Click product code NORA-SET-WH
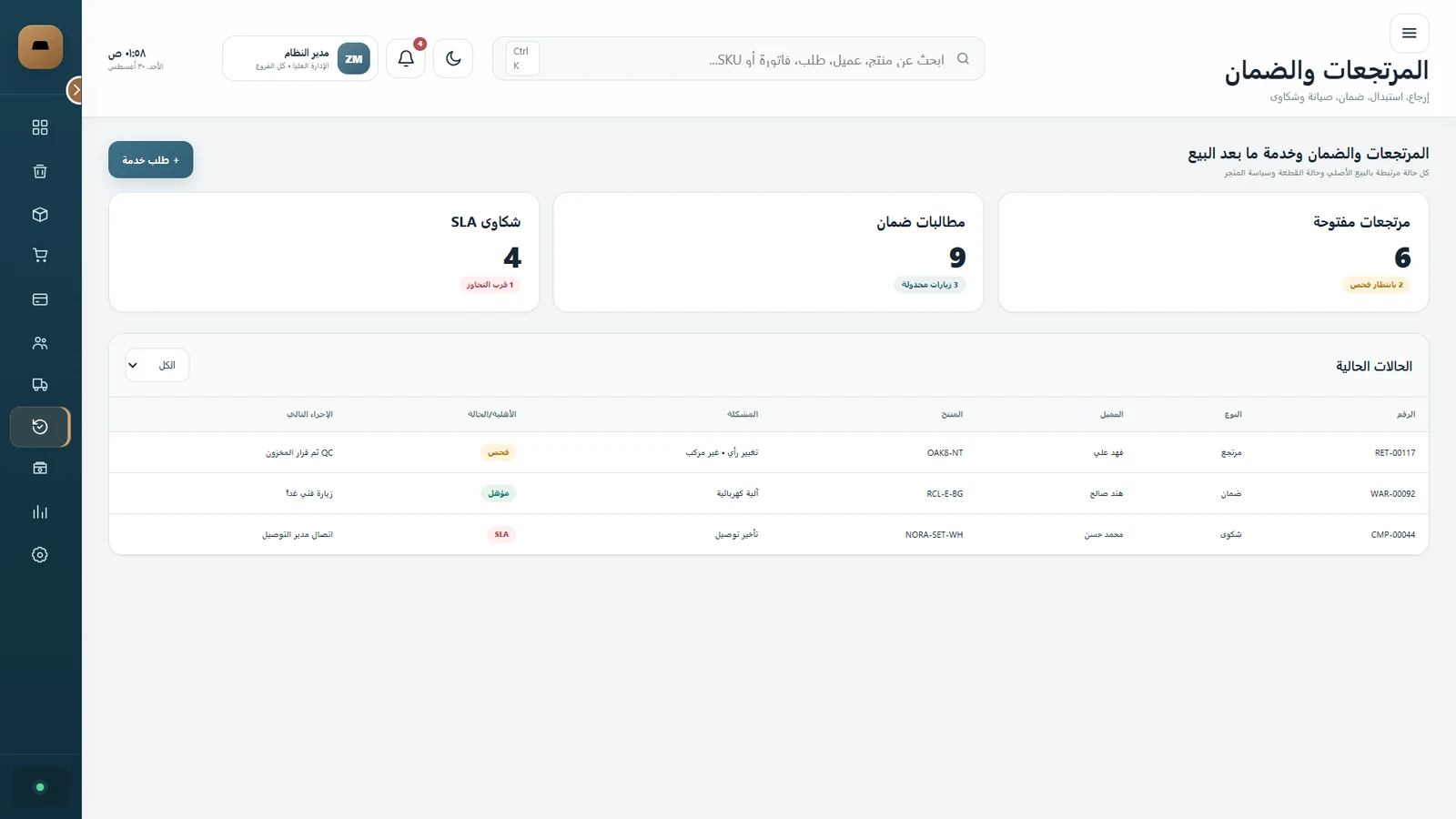The image size is (1456, 819). (934, 534)
